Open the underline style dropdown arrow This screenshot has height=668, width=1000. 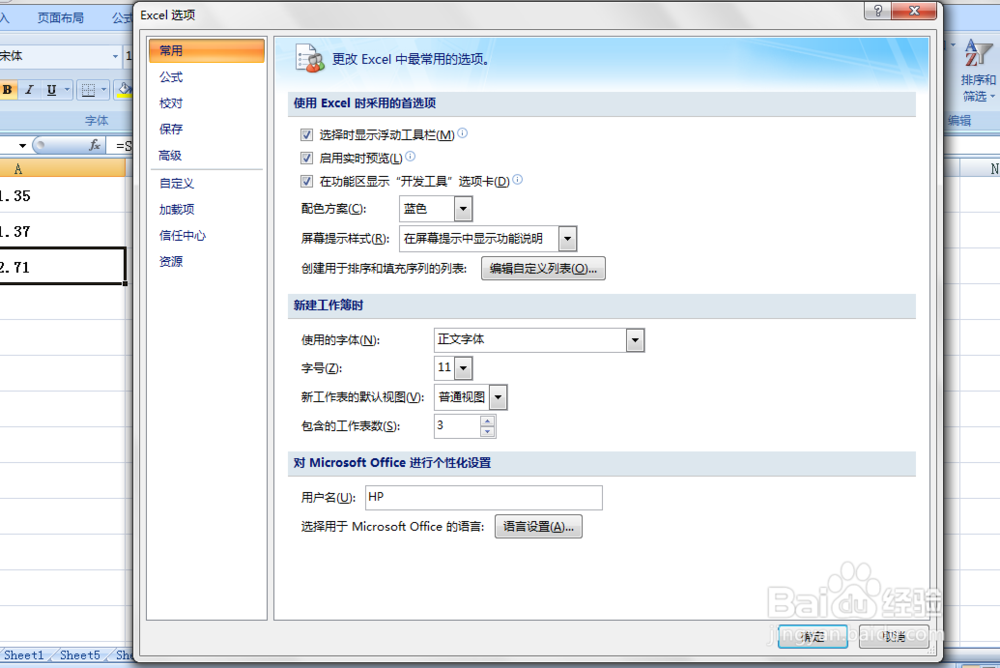pyautogui.click(x=67, y=90)
